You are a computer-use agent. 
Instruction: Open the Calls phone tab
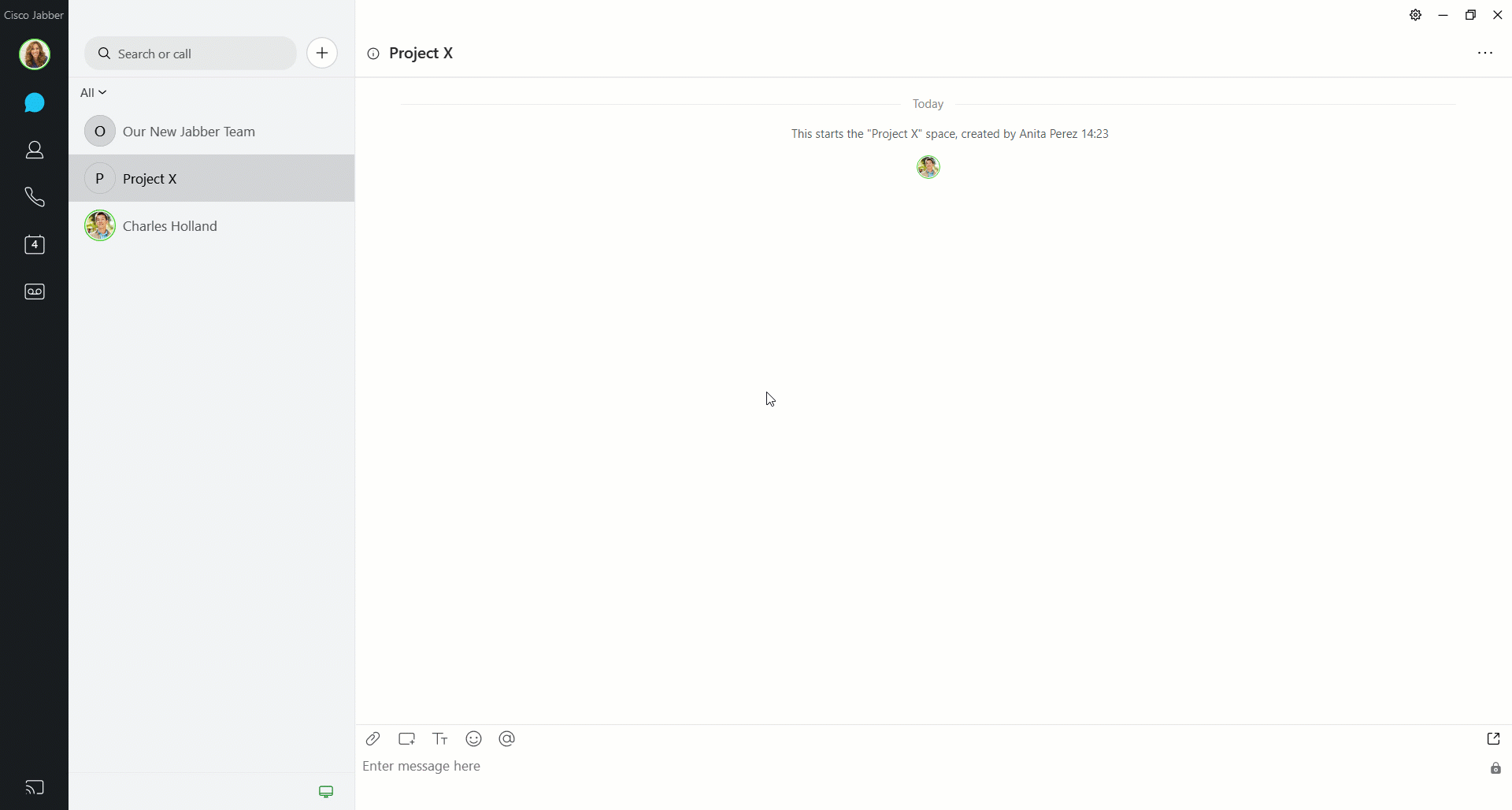point(34,197)
